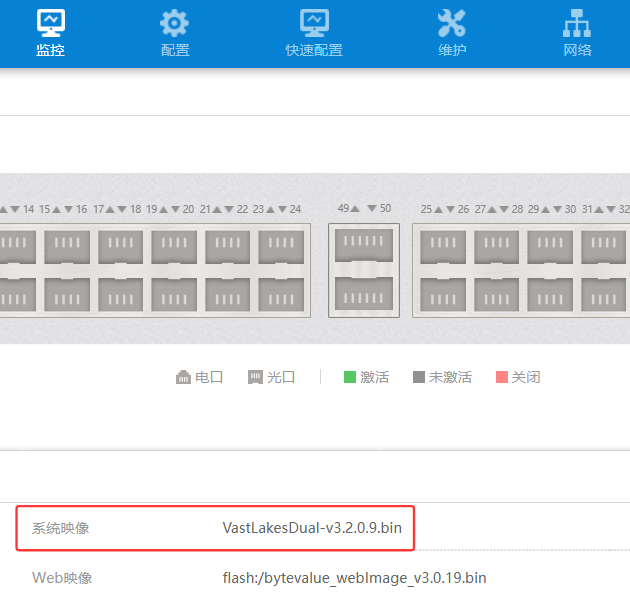Open the 监控 monitoring tab
Viewport: 630px width, 595px height.
click(50, 33)
